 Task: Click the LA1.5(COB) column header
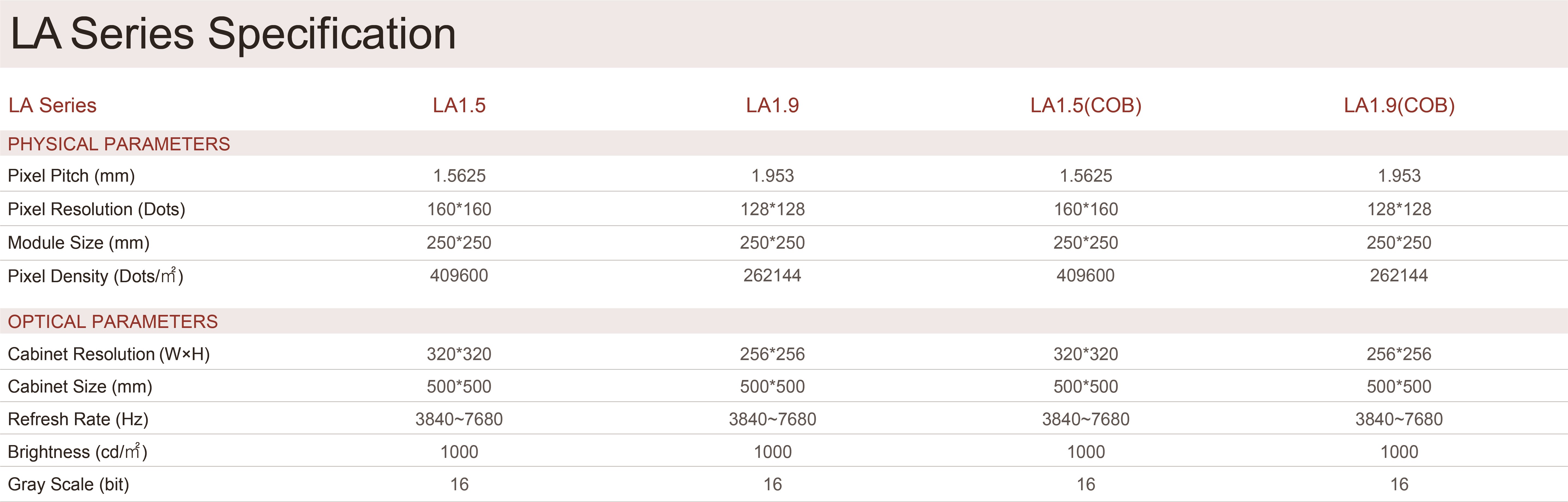[x=1085, y=106]
